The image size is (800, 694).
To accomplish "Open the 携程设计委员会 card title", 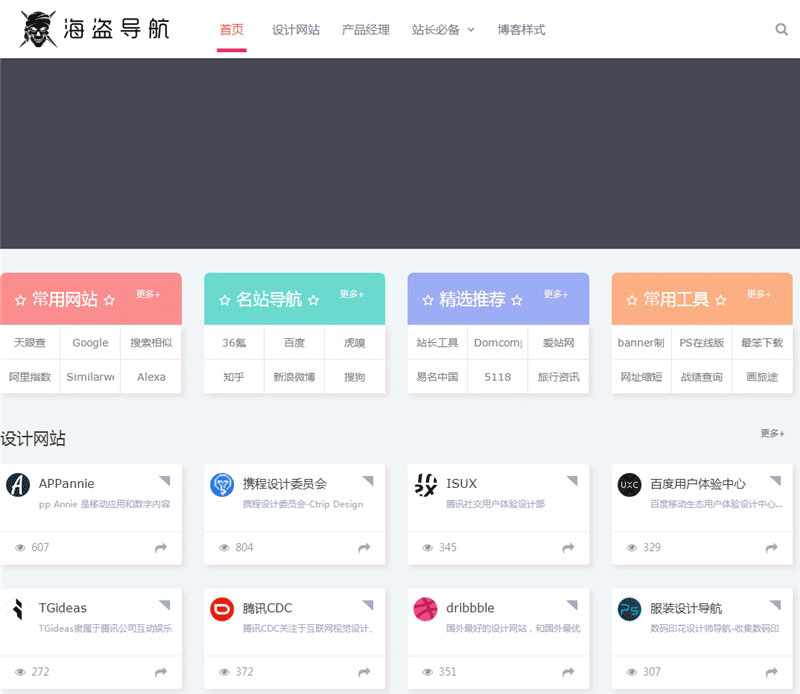I will click(x=284, y=483).
